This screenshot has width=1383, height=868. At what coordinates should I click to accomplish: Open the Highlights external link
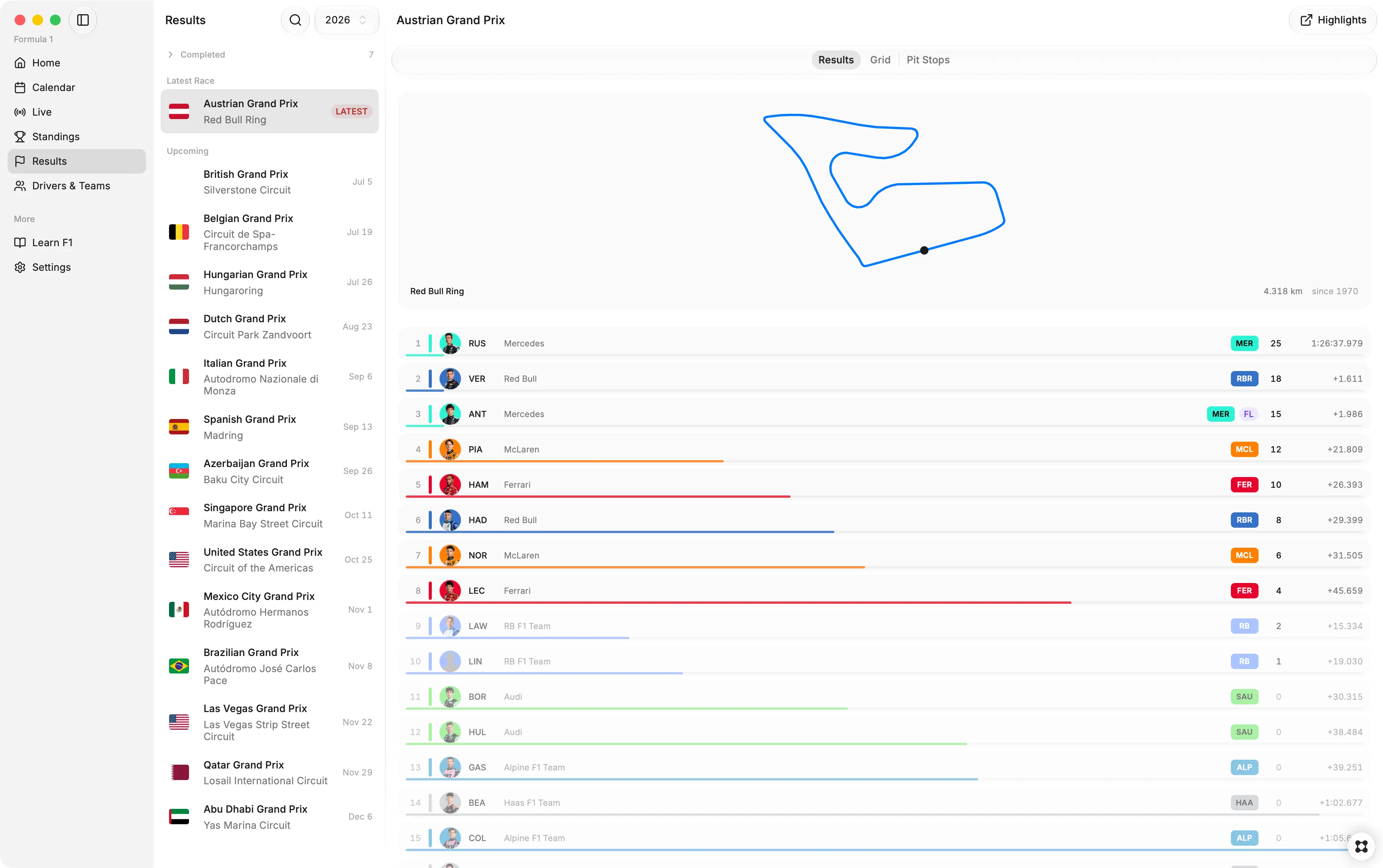[x=1332, y=20]
